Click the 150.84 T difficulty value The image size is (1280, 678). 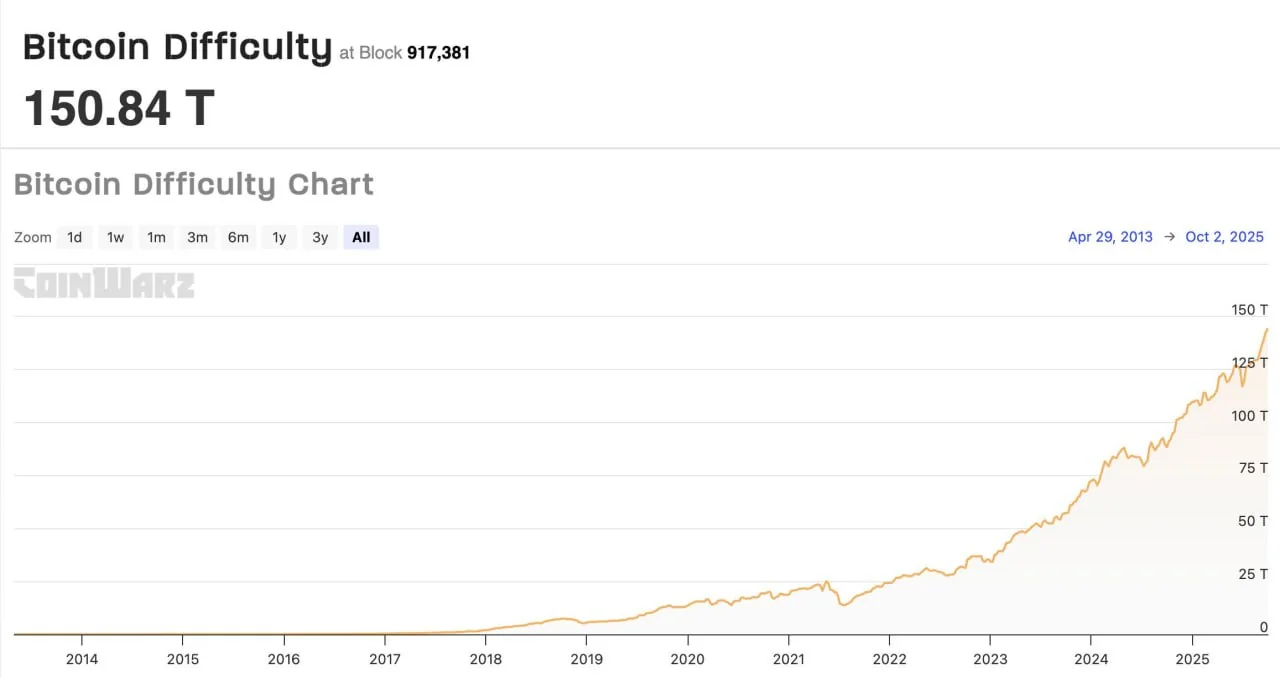pyautogui.click(x=119, y=108)
